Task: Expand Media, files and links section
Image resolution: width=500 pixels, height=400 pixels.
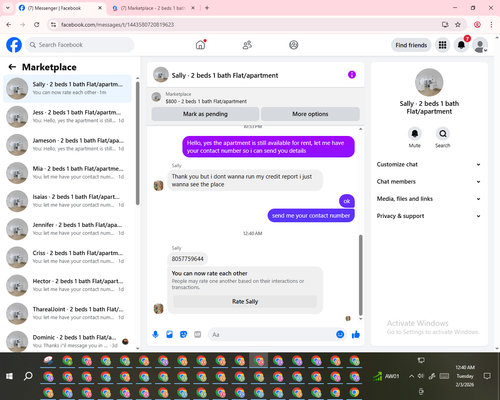Action: [429, 199]
